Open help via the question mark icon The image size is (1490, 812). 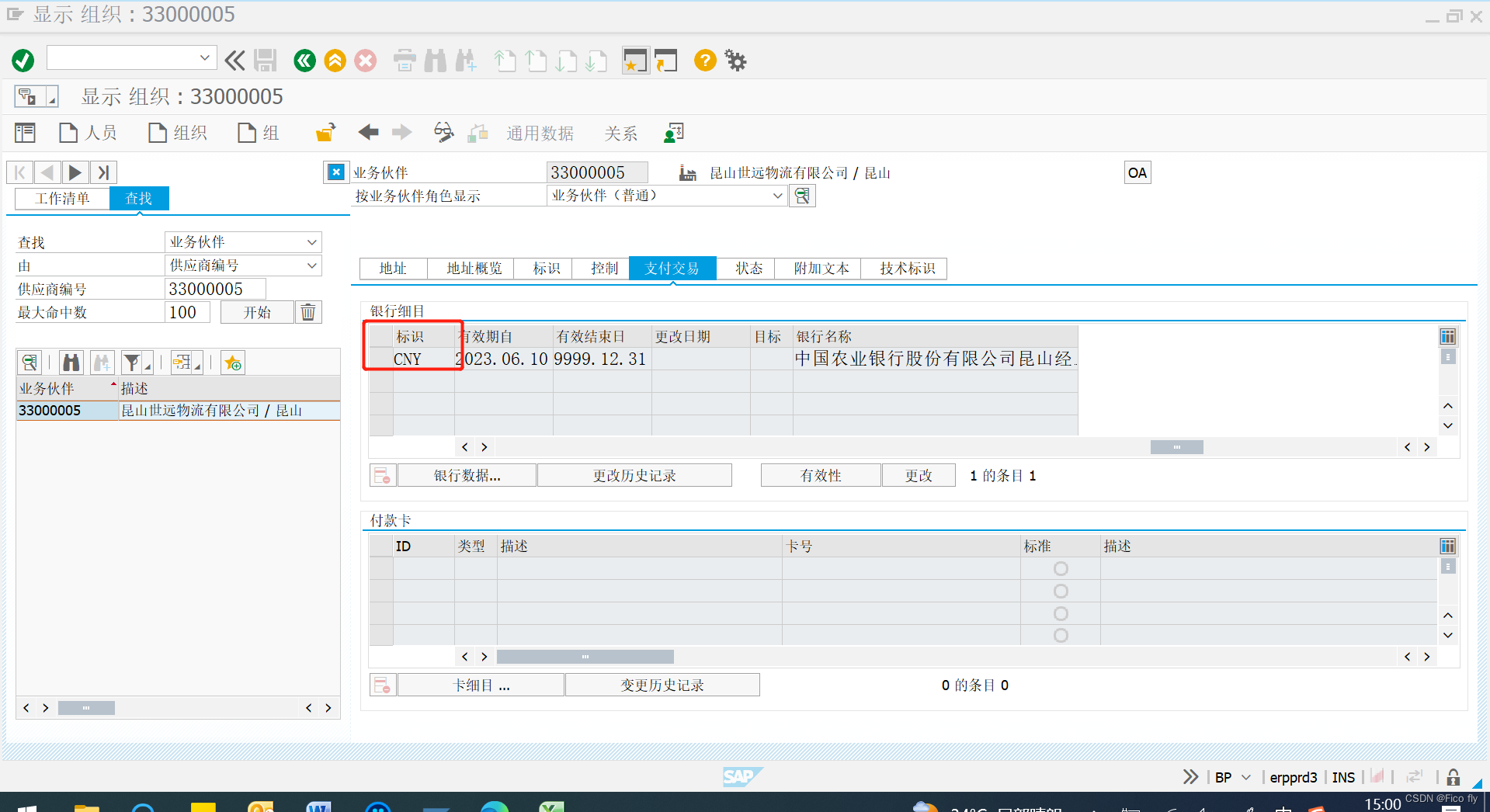coord(703,60)
